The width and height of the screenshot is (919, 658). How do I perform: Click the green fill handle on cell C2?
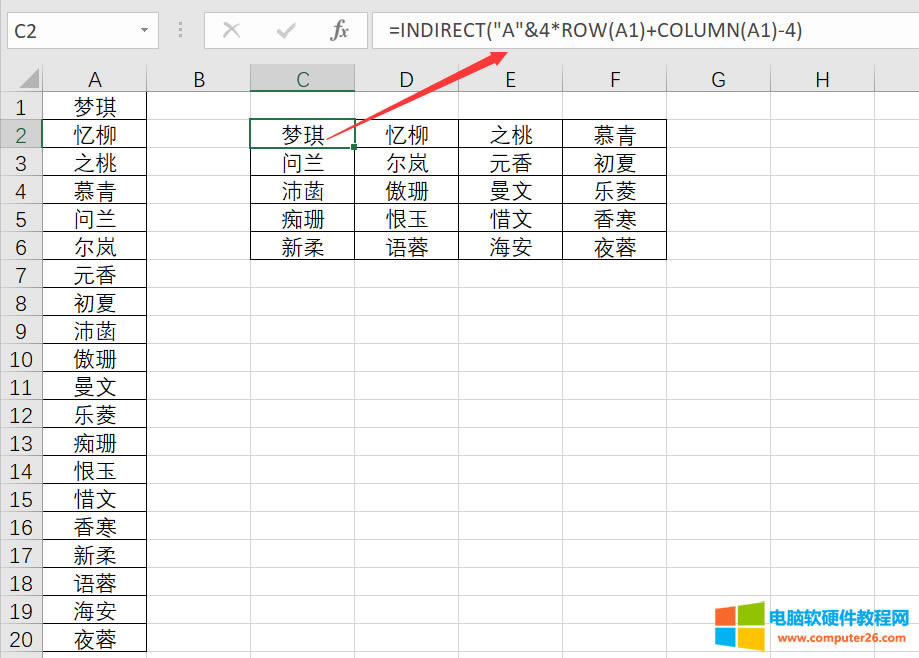(x=353, y=146)
